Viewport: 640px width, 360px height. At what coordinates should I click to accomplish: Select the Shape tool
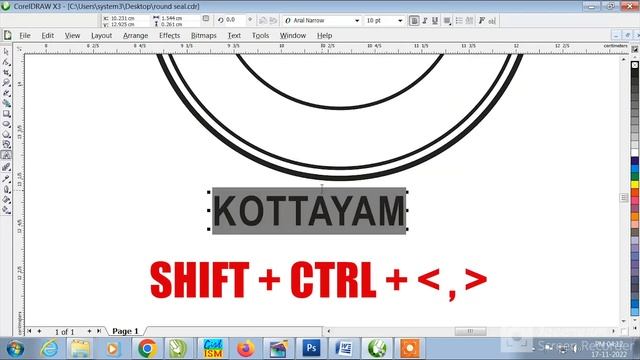pyautogui.click(x=6, y=62)
